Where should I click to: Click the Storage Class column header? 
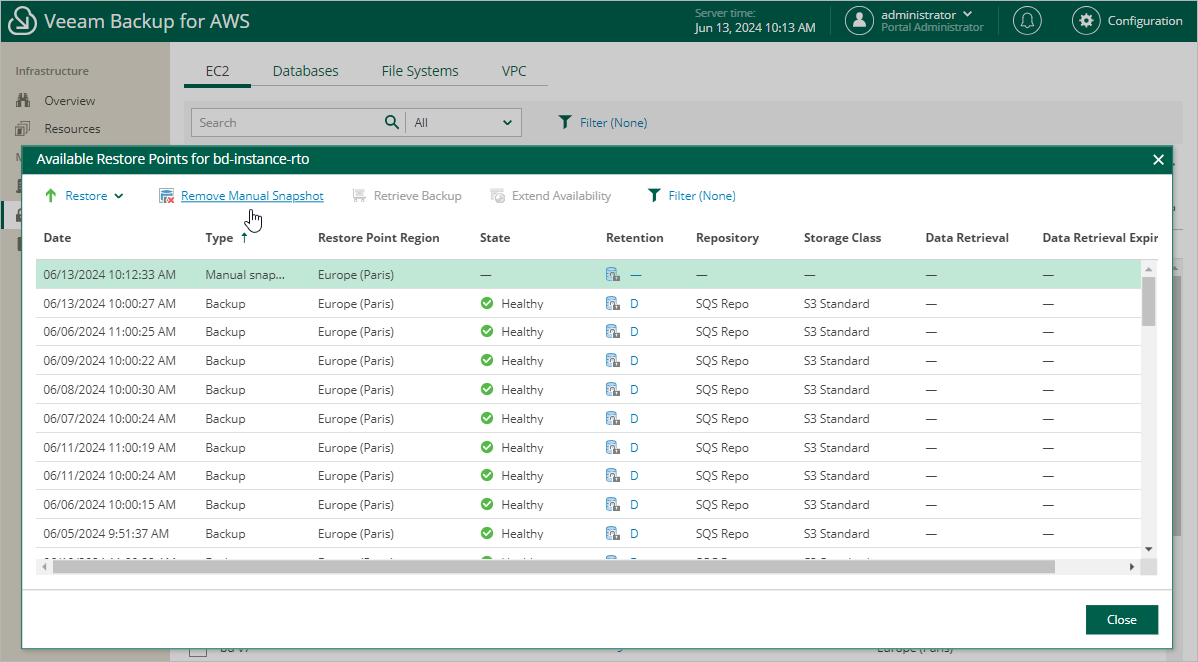tap(842, 238)
